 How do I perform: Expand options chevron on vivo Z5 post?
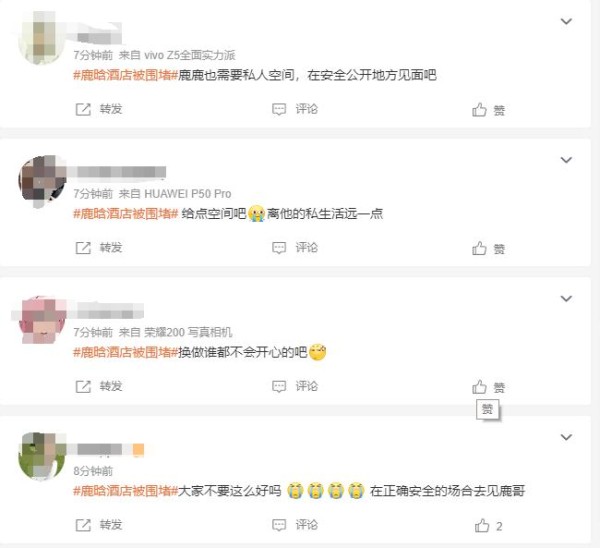click(x=566, y=21)
